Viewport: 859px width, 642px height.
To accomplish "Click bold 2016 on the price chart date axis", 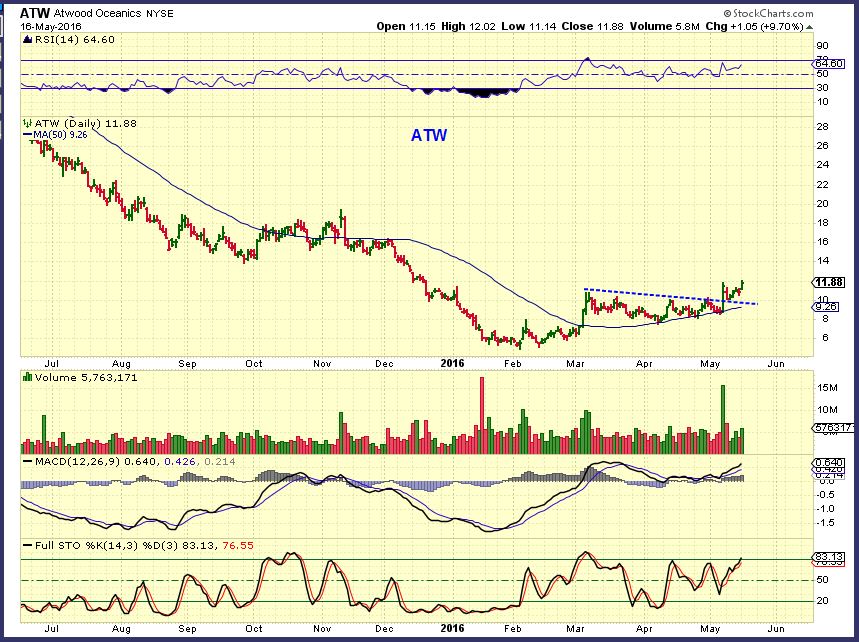I will pos(452,363).
